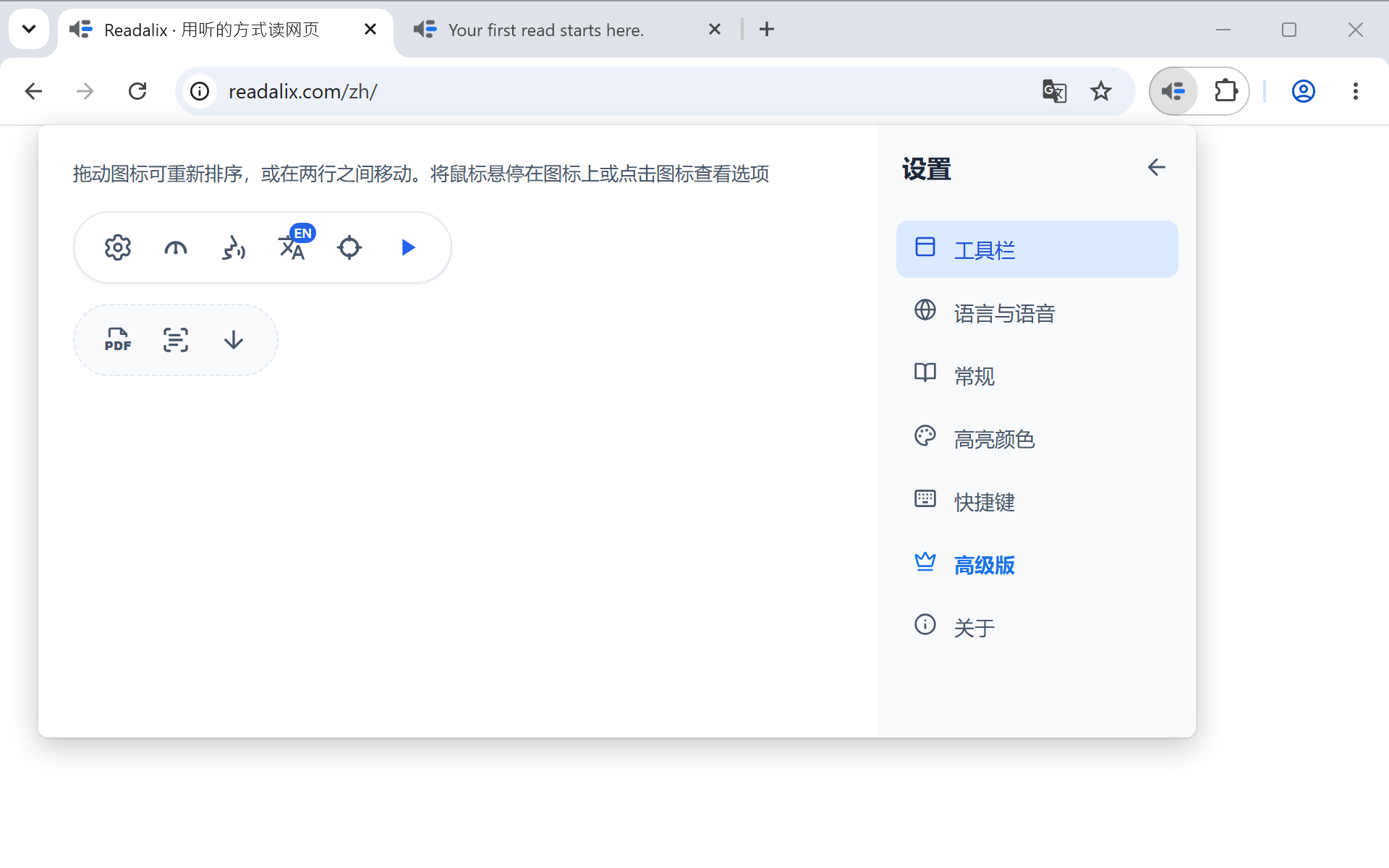This screenshot has height=868, width=1389.
Task: Open the 高亮颜色 settings section
Action: [x=1037, y=438]
